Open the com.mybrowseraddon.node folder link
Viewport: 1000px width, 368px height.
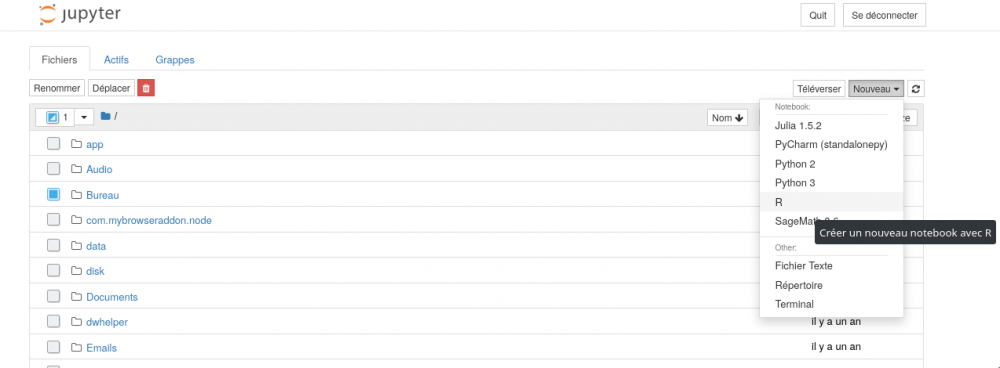coord(149,220)
